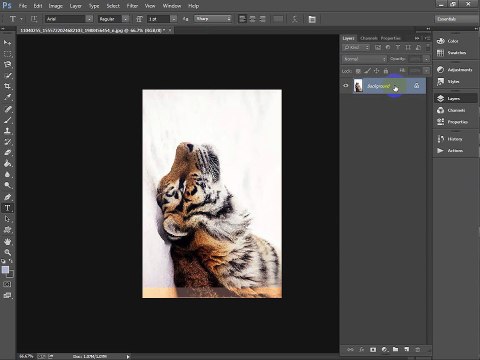Image resolution: width=480 pixels, height=360 pixels.
Task: Change the screen mode icon
Action: 7,295
